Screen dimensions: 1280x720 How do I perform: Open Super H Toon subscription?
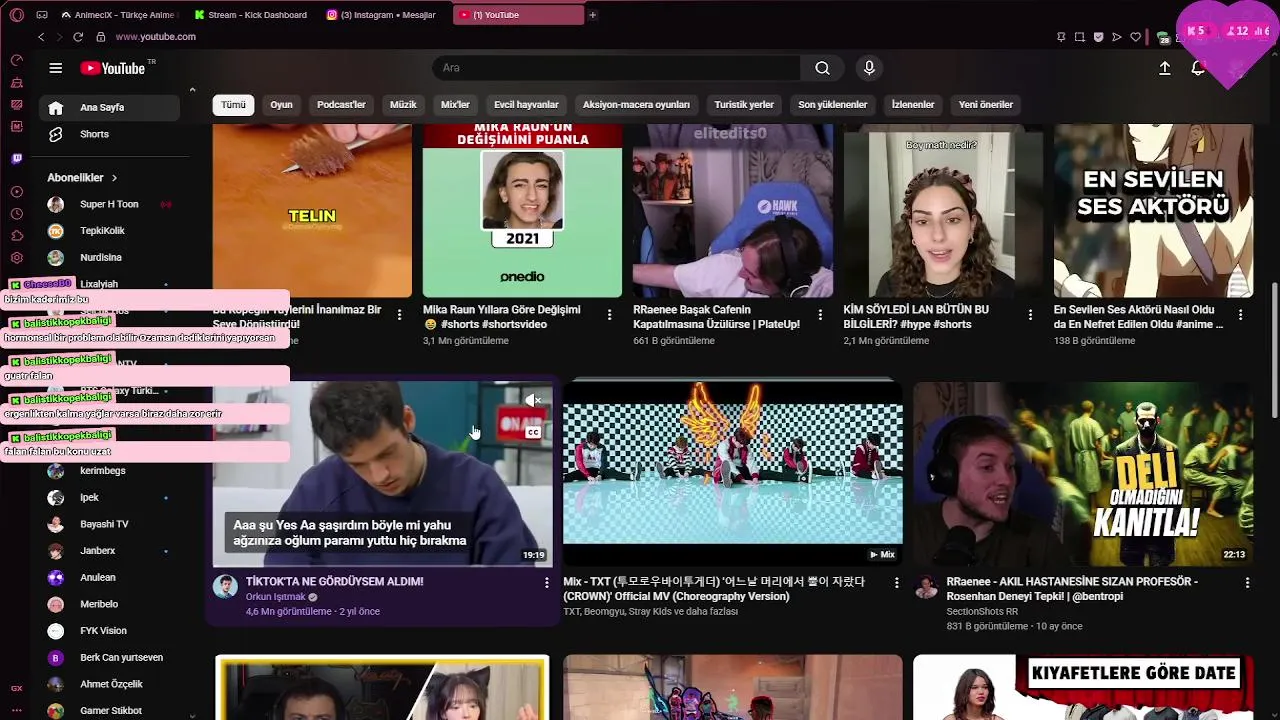(110, 204)
